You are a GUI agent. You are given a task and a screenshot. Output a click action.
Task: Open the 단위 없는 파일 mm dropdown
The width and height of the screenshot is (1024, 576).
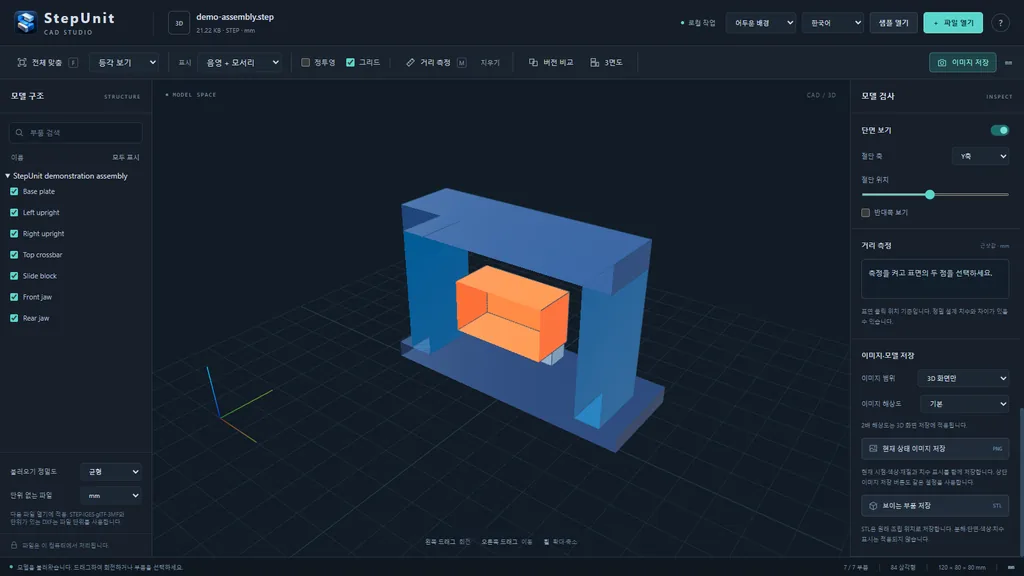click(111, 496)
